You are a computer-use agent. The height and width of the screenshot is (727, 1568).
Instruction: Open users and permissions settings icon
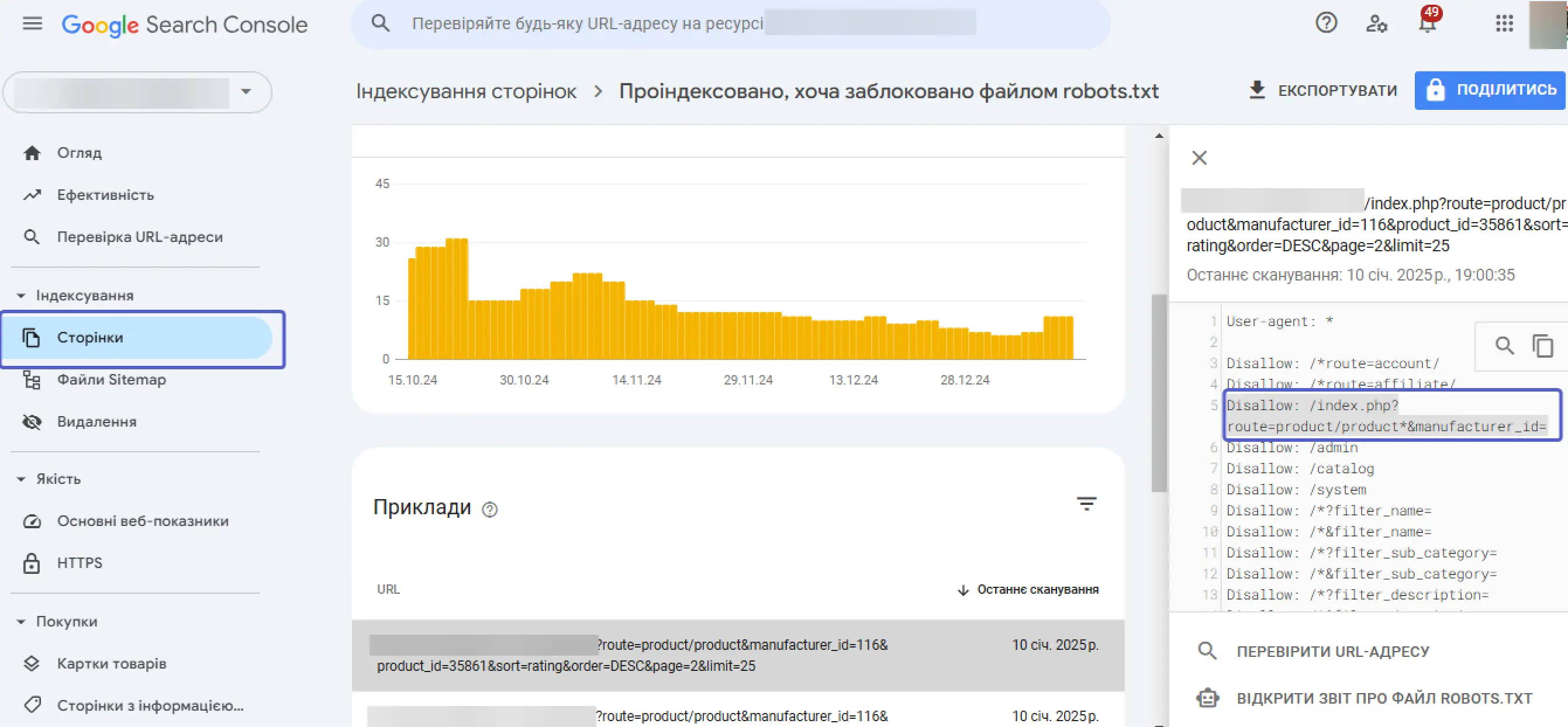point(1376,24)
